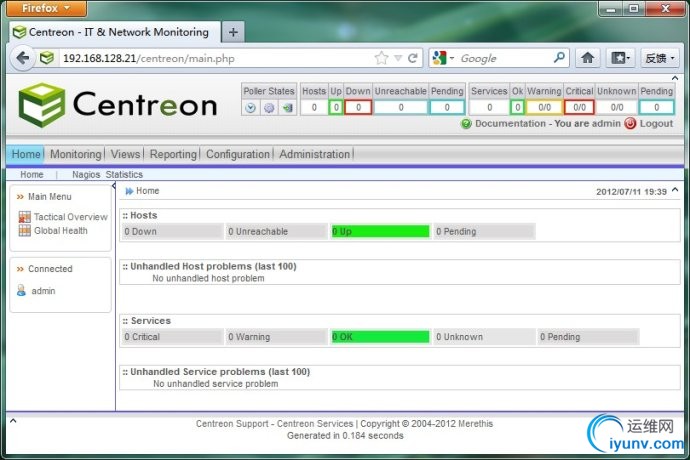690x460 pixels.
Task: Collapse the header with top chevron
Action: [675, 78]
